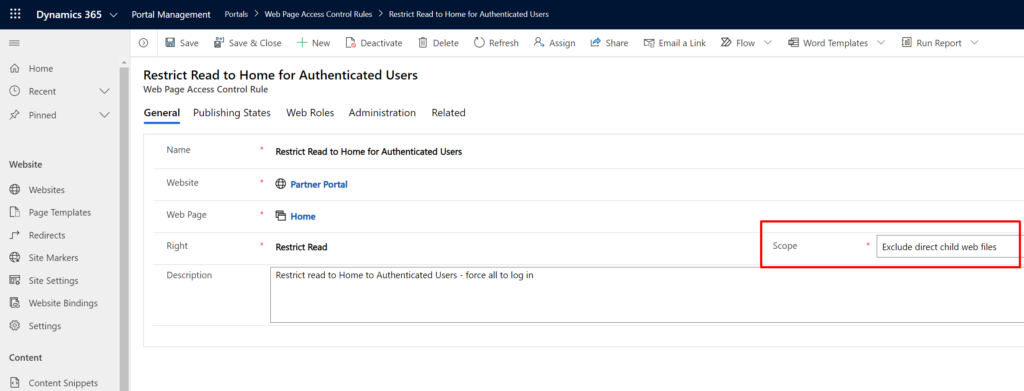Image resolution: width=1024 pixels, height=391 pixels.
Task: Open the Related tab
Action: pos(449,113)
